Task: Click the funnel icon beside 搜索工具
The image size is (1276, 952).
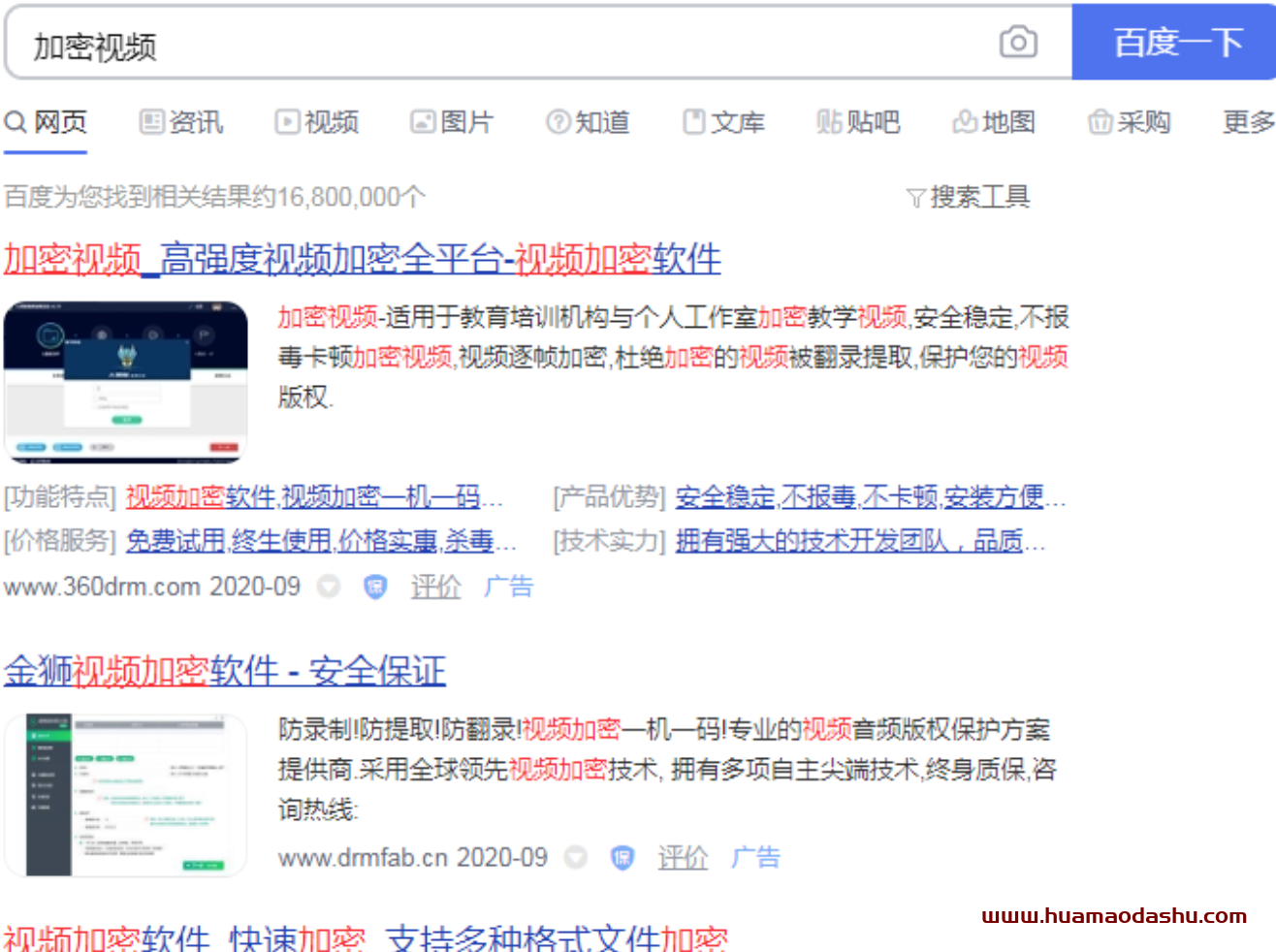Action: click(915, 199)
